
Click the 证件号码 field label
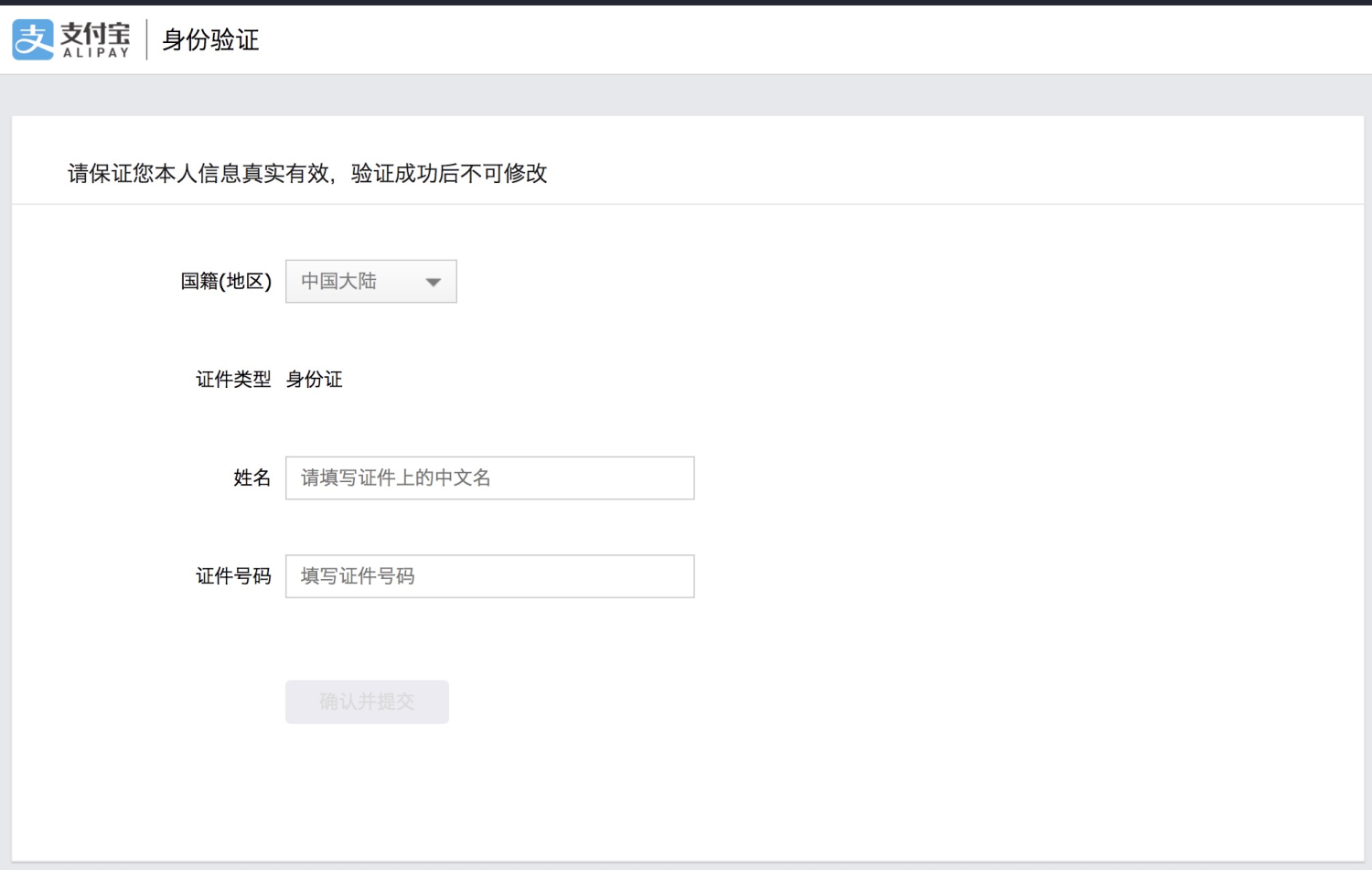coord(233,576)
